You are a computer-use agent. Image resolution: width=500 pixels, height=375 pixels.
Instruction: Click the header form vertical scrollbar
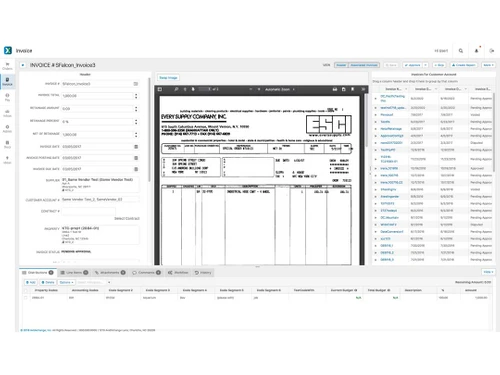(149, 130)
